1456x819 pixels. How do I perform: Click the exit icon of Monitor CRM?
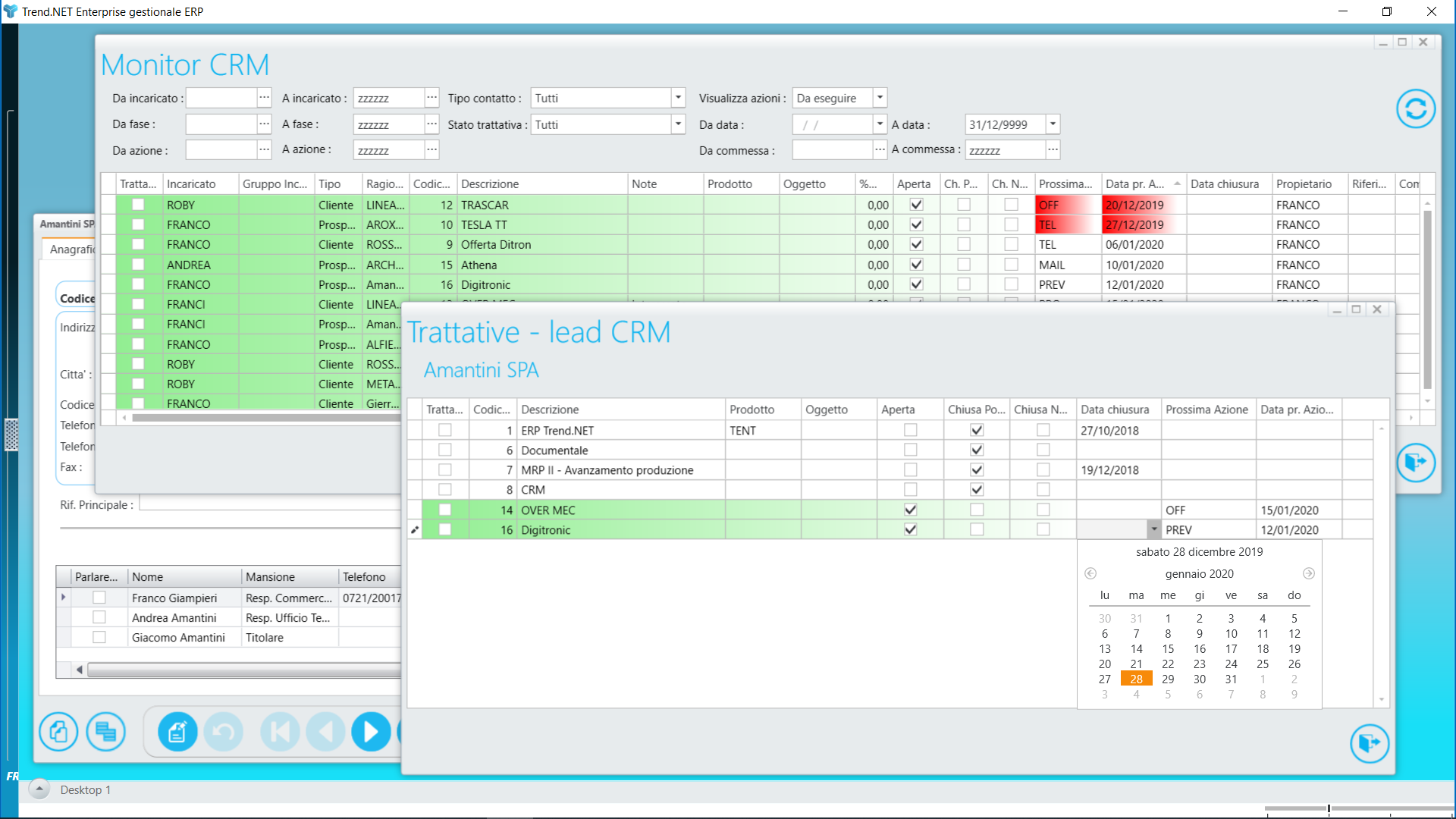pos(1415,463)
